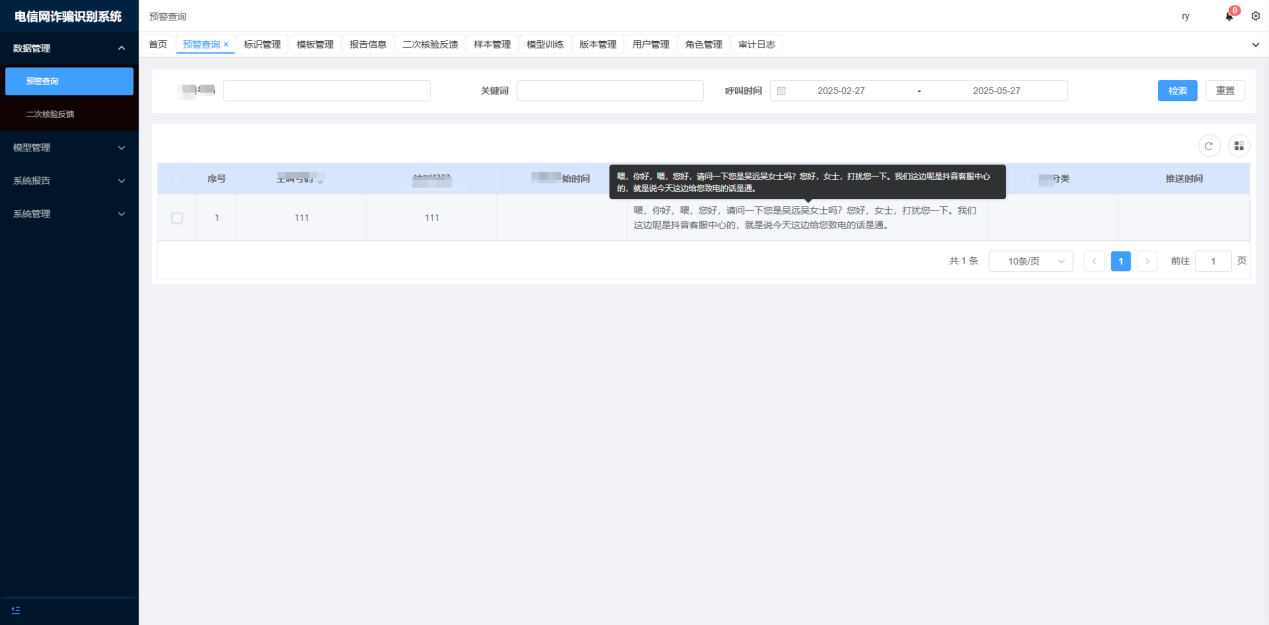Open the 审计日志 tab
Screen dimensions: 1269x625
click(x=756, y=45)
